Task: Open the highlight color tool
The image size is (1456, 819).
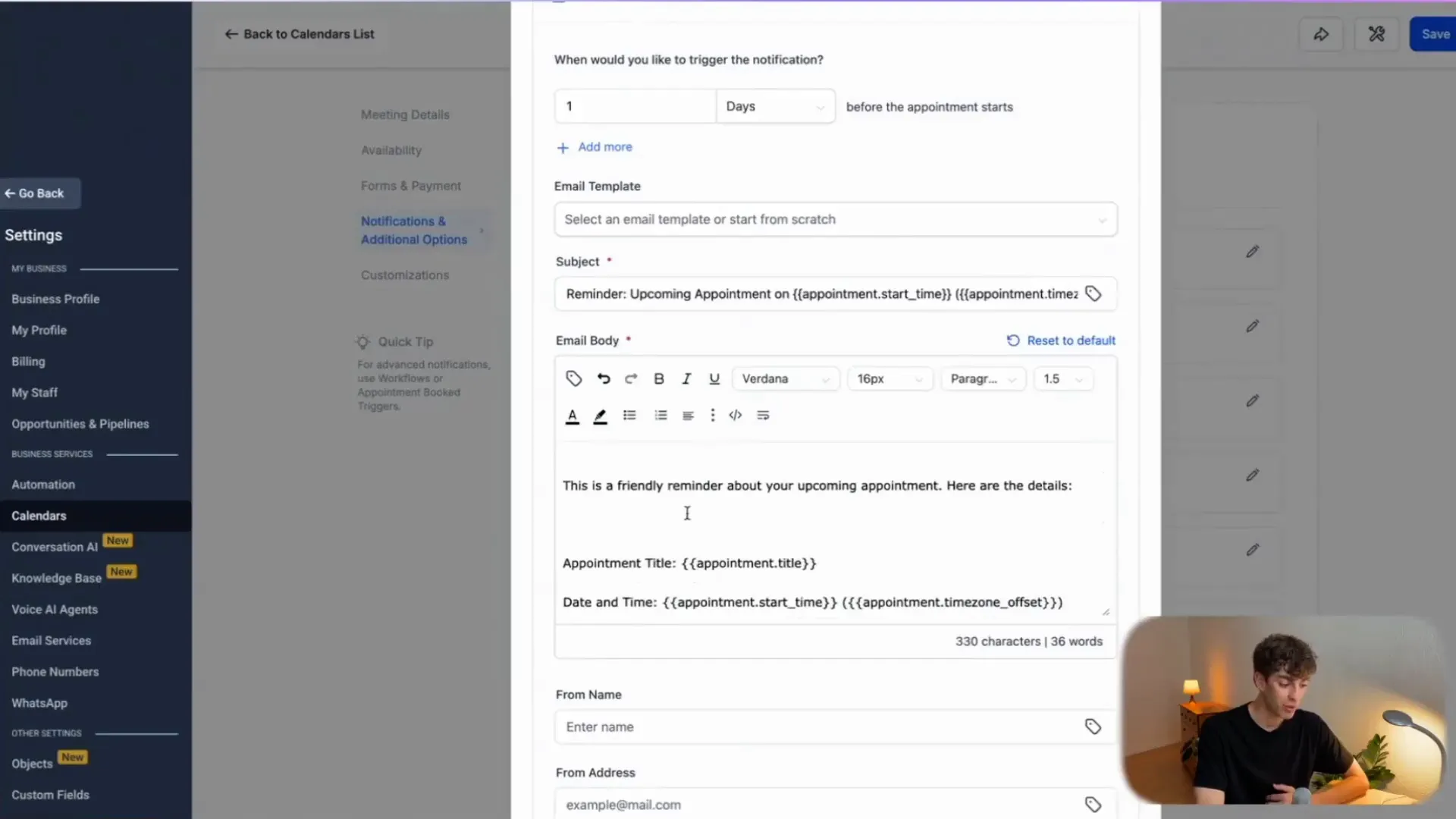Action: 600,416
